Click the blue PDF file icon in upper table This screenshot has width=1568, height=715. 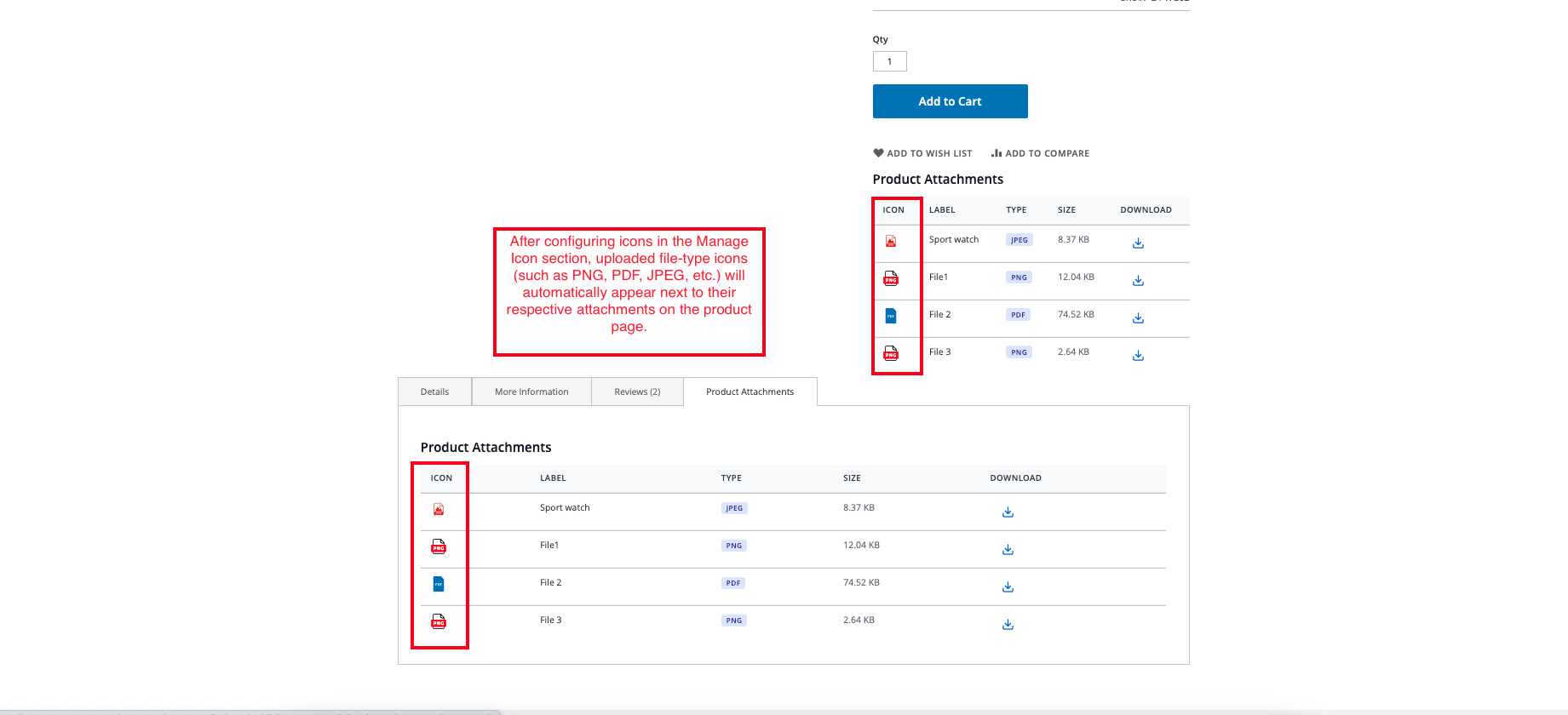pyautogui.click(x=891, y=316)
